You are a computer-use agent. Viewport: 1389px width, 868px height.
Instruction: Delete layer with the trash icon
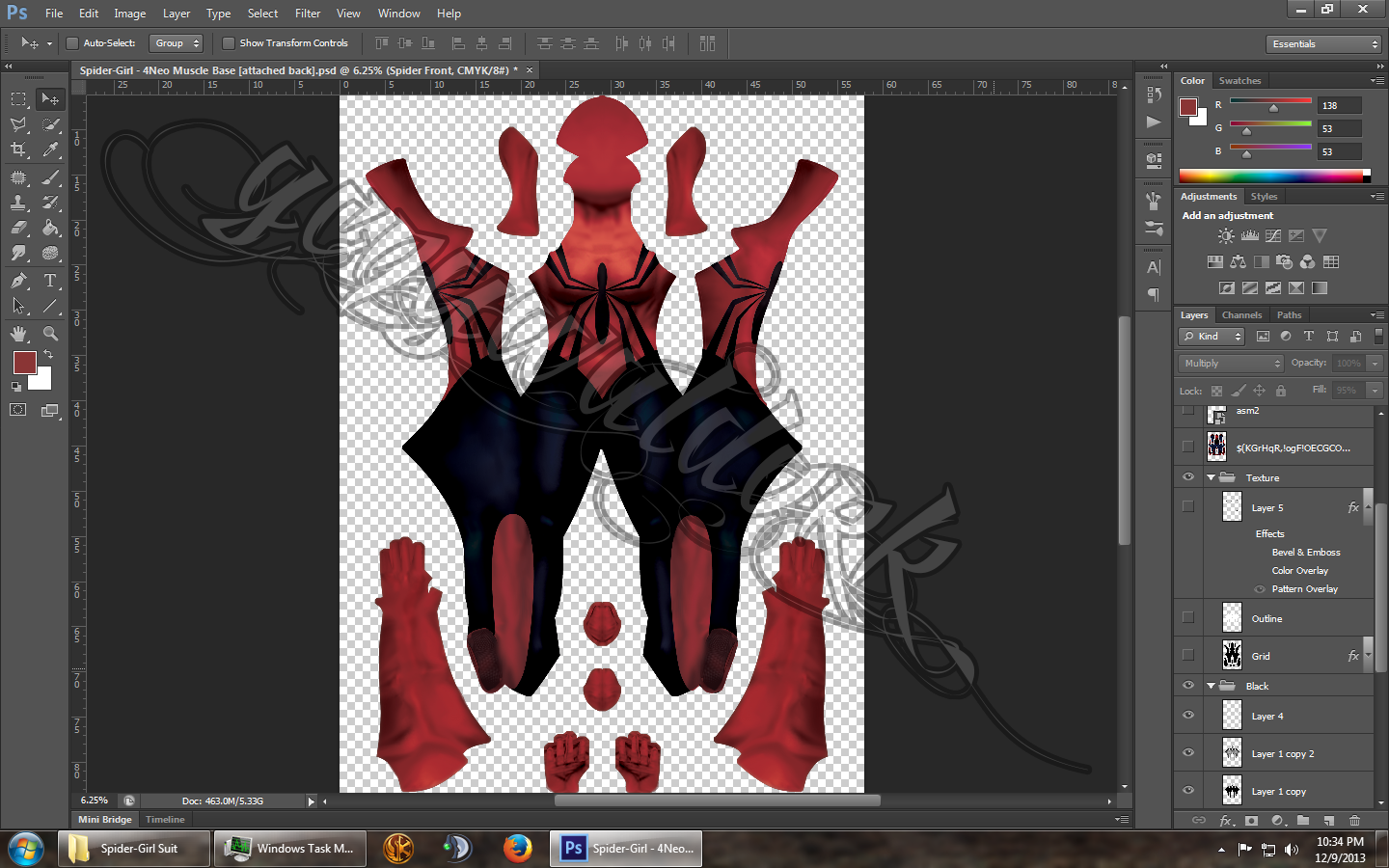click(1354, 821)
